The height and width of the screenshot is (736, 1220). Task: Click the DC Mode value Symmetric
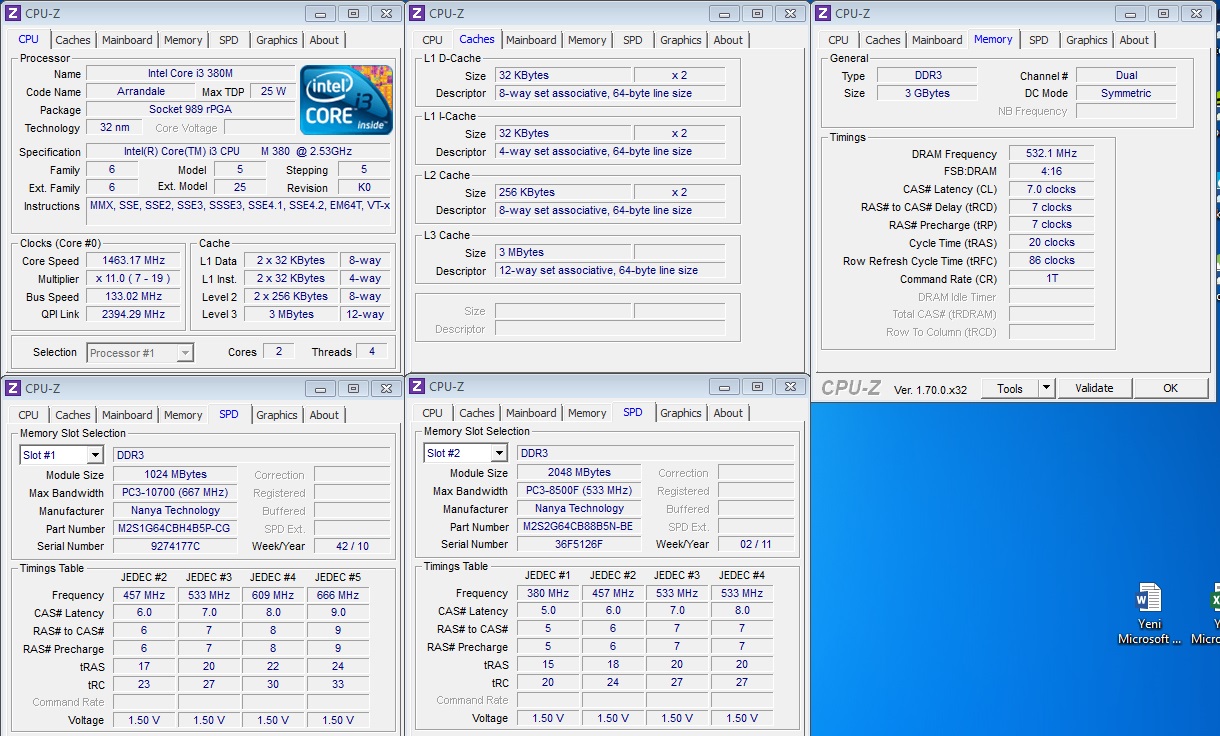click(x=1126, y=93)
